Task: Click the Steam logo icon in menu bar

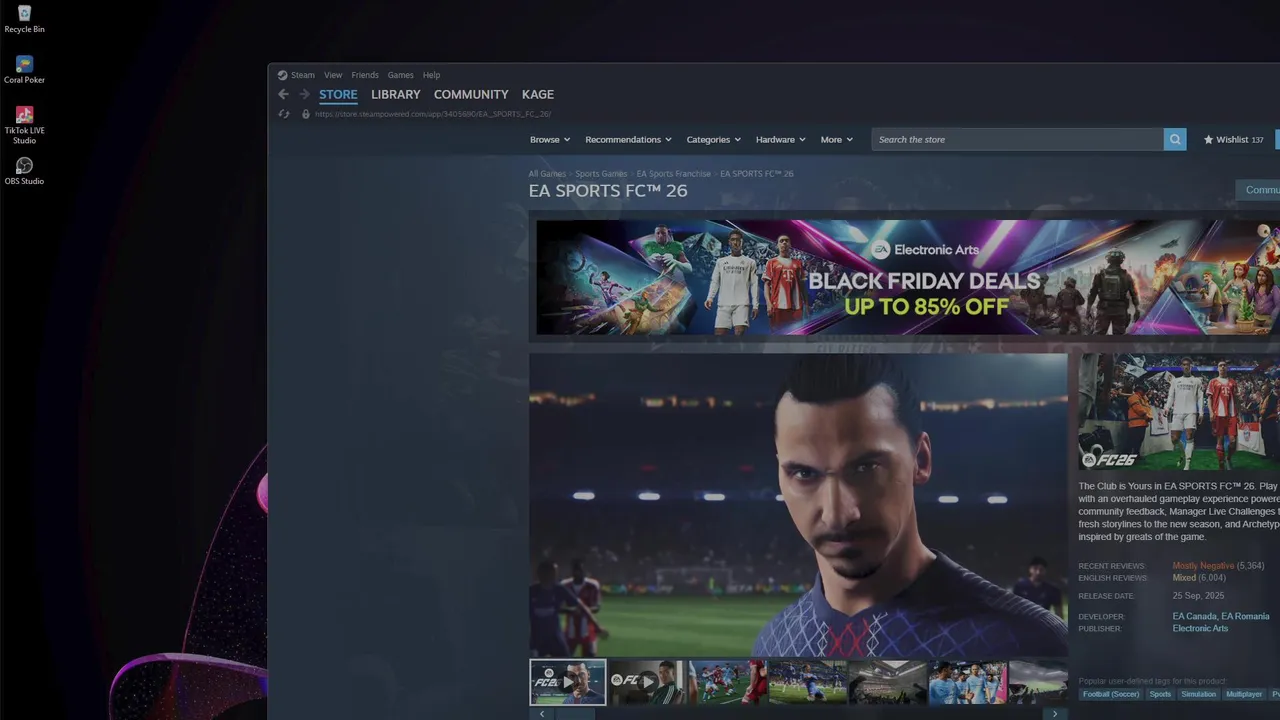Action: (282, 75)
